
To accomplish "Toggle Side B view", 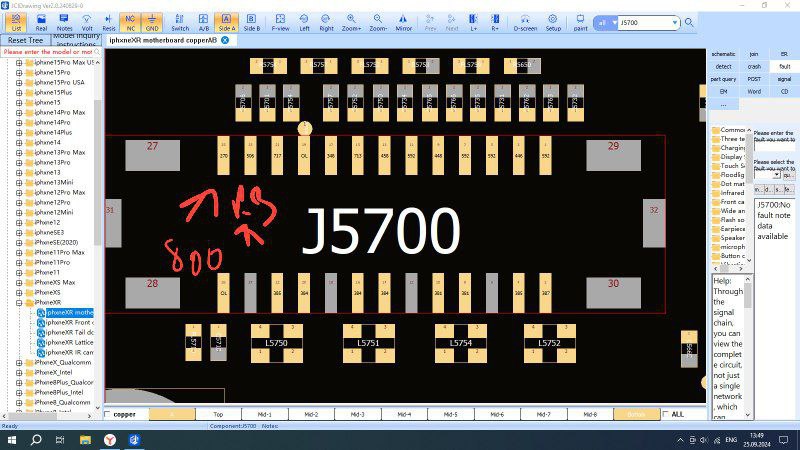I will tap(252, 22).
